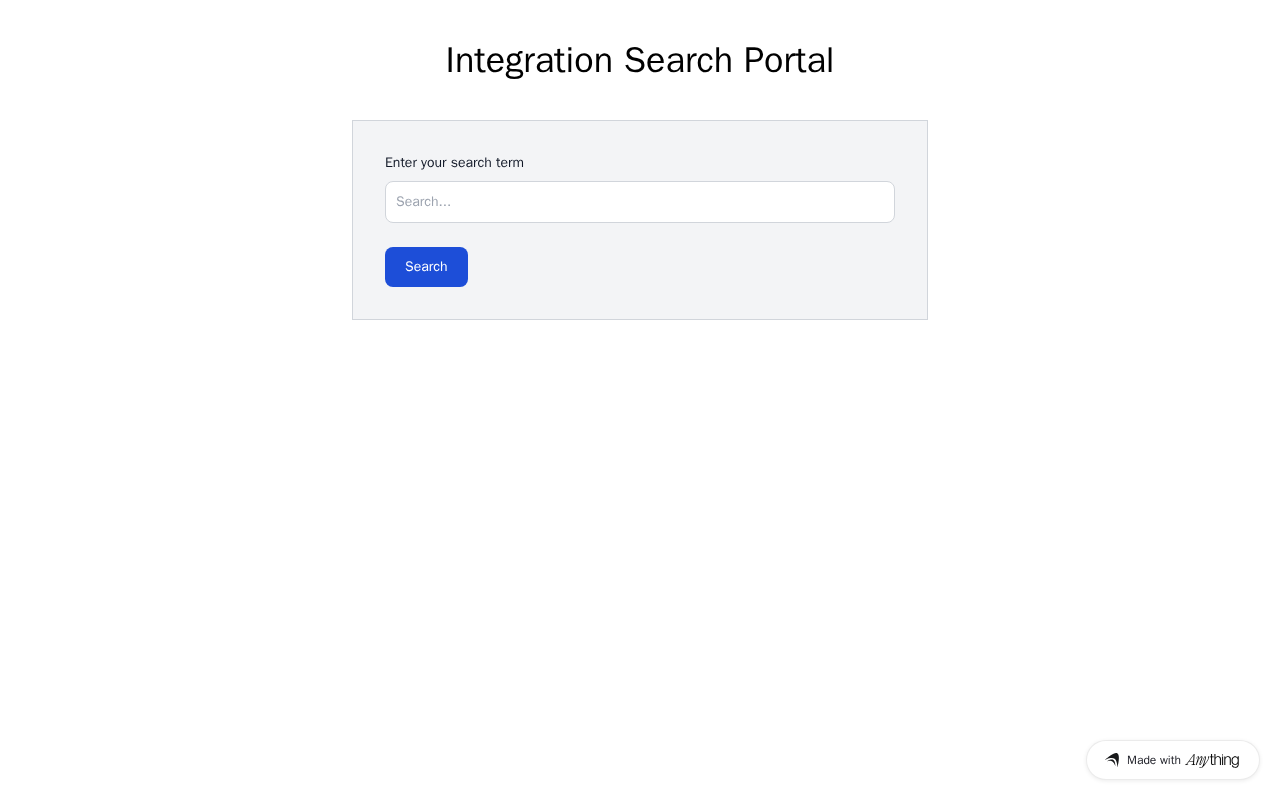Click the white "Search" text on the button
This screenshot has height=800, width=1280.
pyautogui.click(x=426, y=267)
